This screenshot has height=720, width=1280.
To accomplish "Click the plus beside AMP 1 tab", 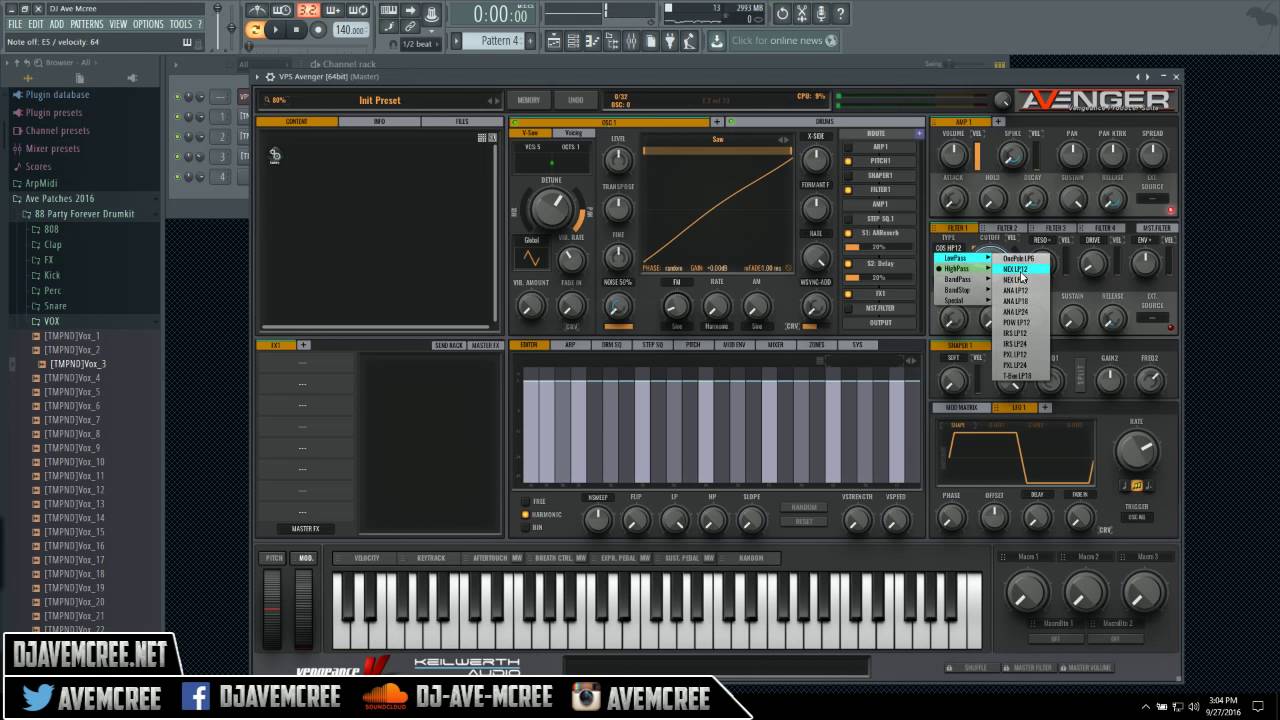I will tap(998, 122).
